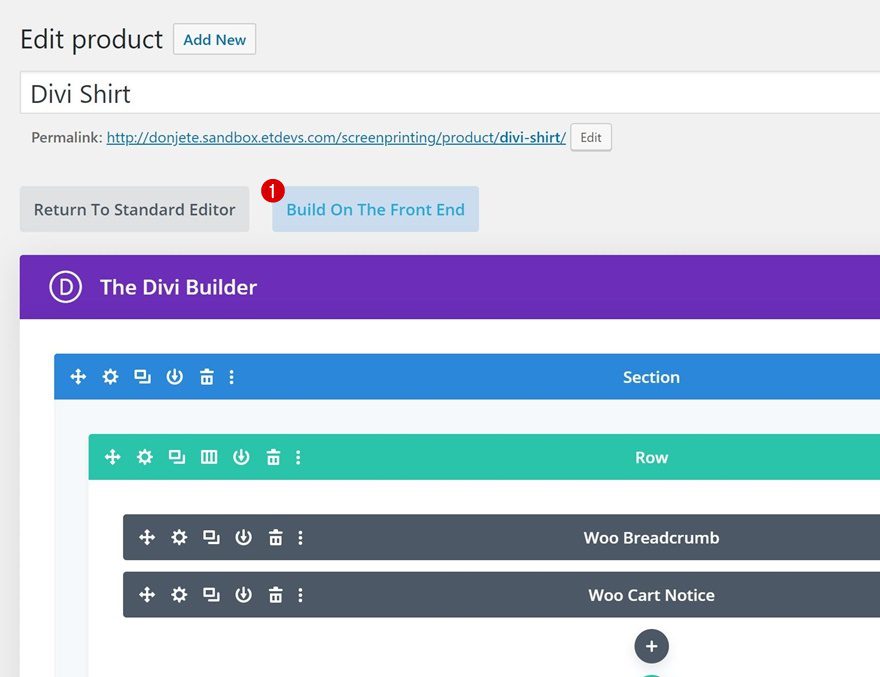
Task: Select Build On The Front End
Action: (375, 209)
